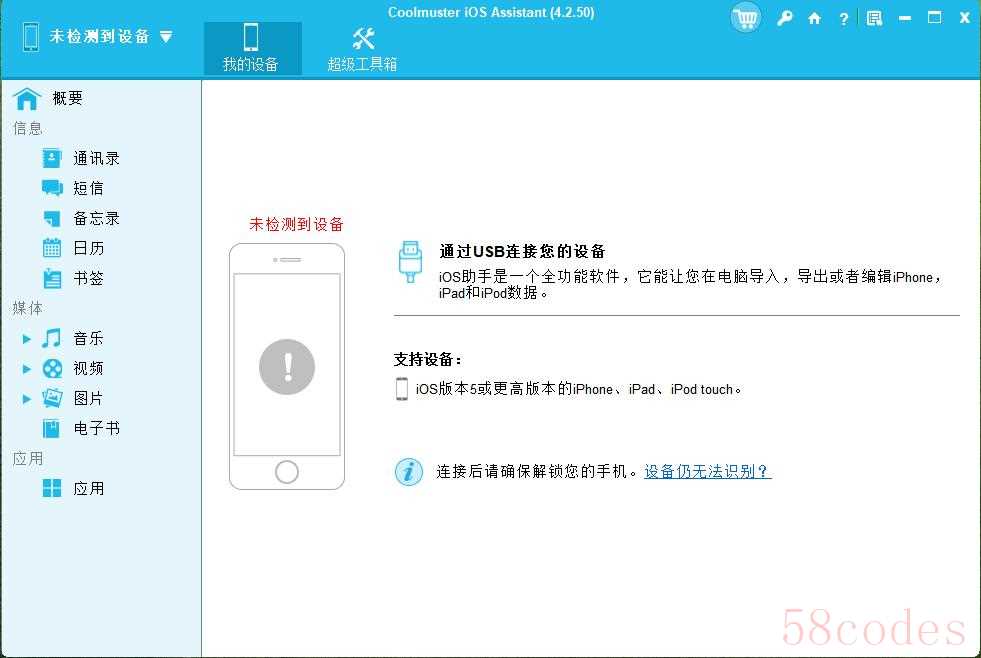The width and height of the screenshot is (981, 658).
Task: Click the calendar grid icon
Action: point(52,248)
